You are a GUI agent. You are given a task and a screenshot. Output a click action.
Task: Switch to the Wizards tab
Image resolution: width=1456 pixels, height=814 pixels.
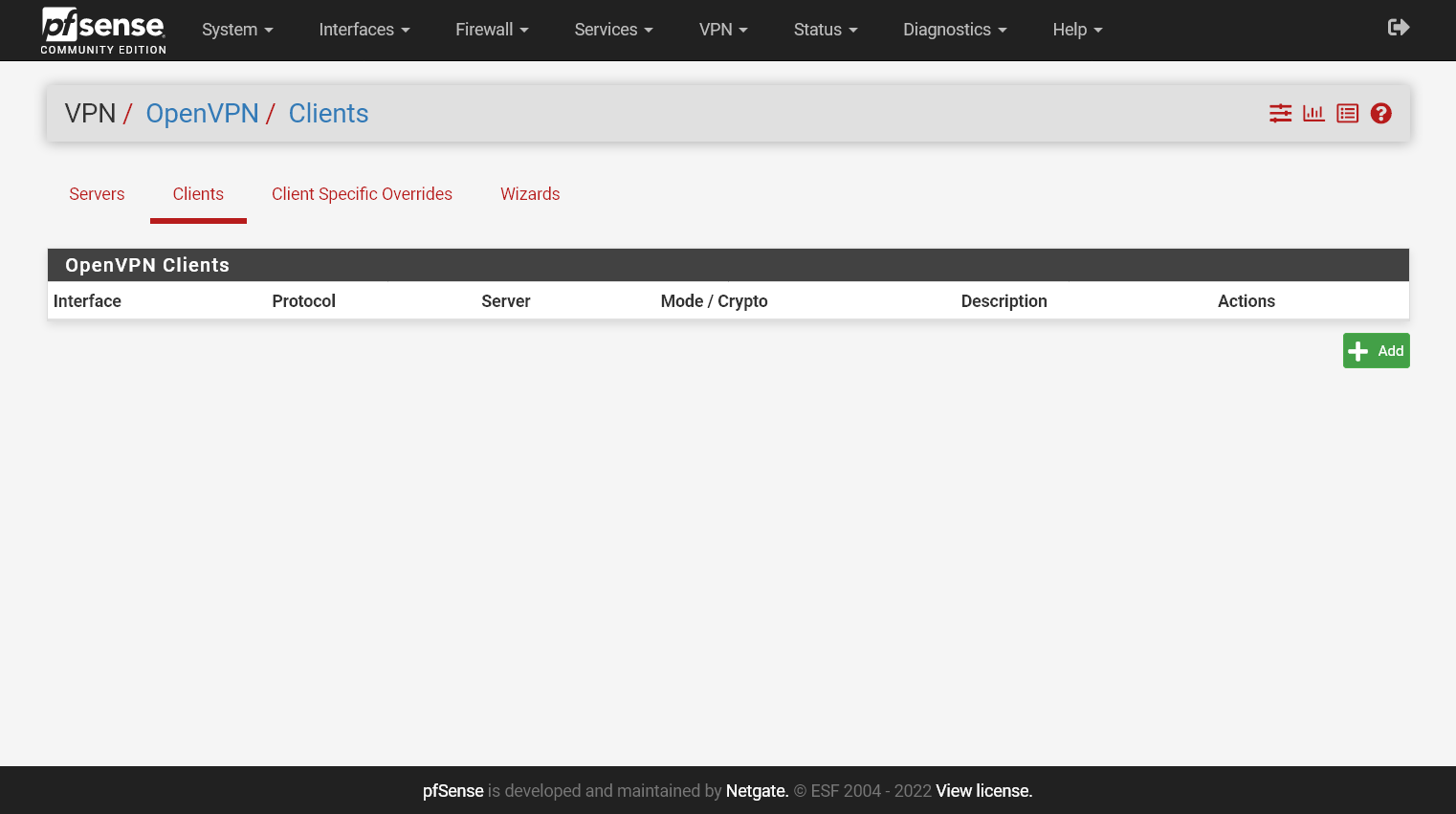[x=530, y=194]
